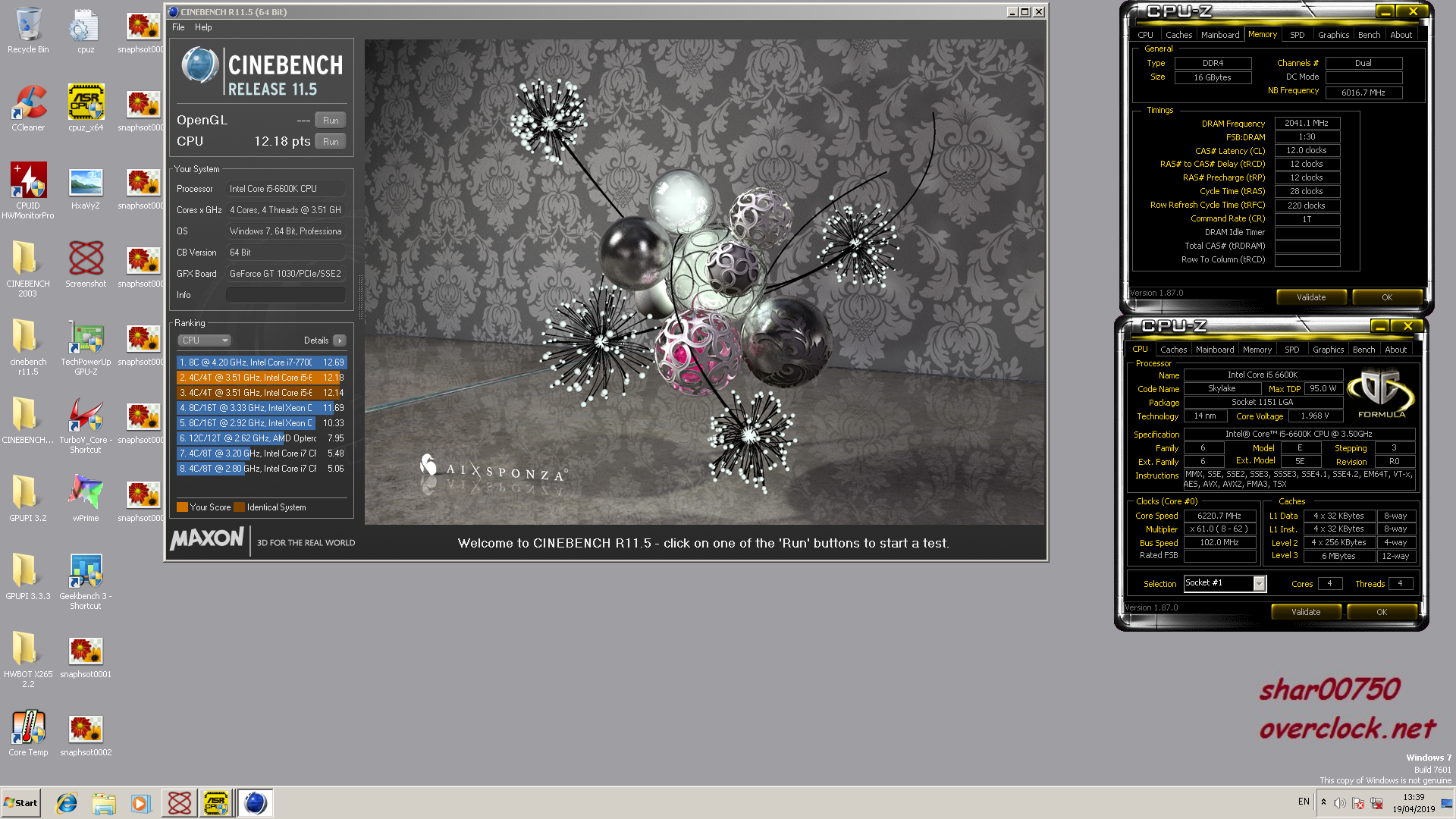The width and height of the screenshot is (1456, 819).
Task: Open EN language indicator in tray
Action: [1304, 802]
